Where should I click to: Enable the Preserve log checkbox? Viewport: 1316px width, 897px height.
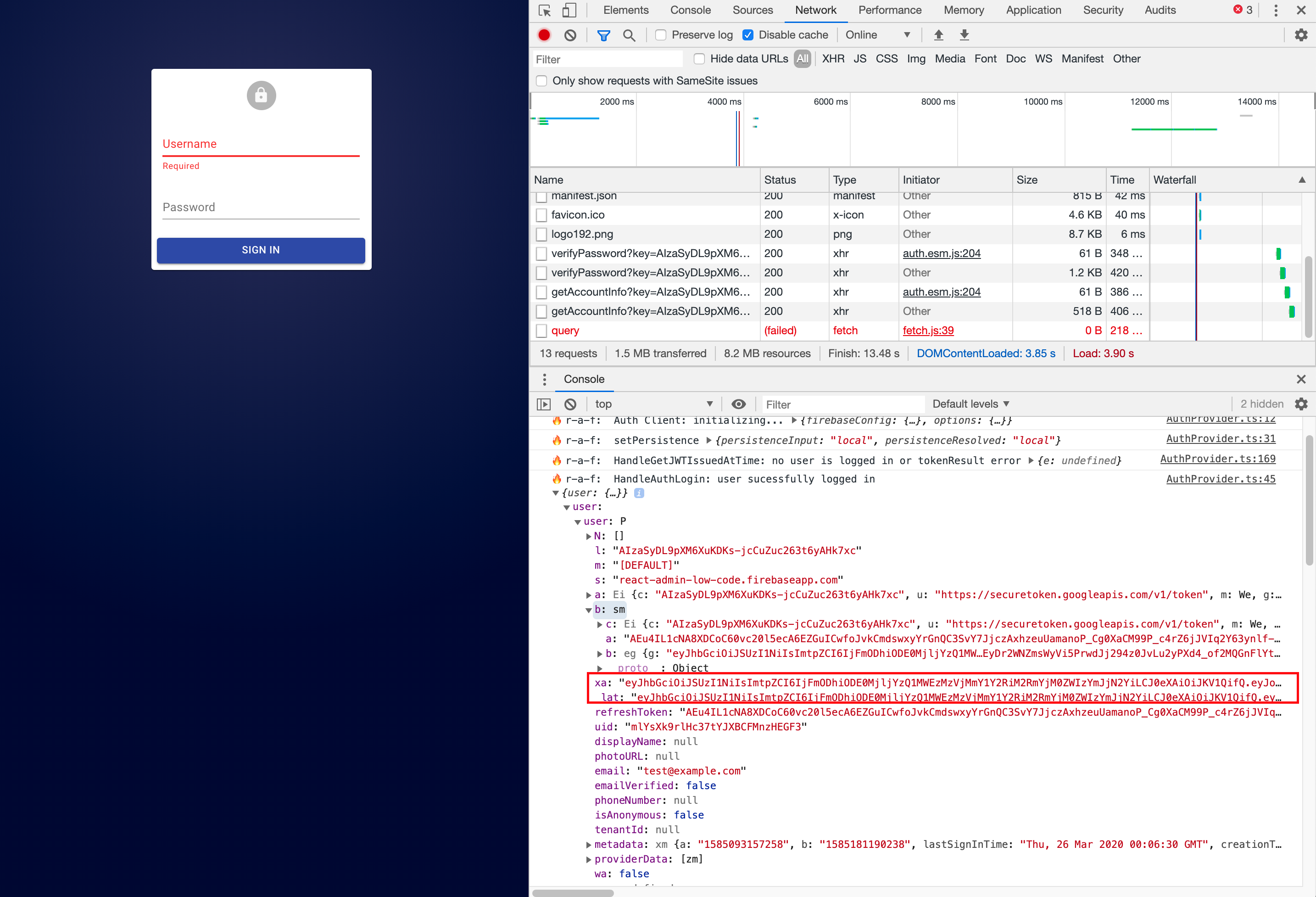click(661, 35)
